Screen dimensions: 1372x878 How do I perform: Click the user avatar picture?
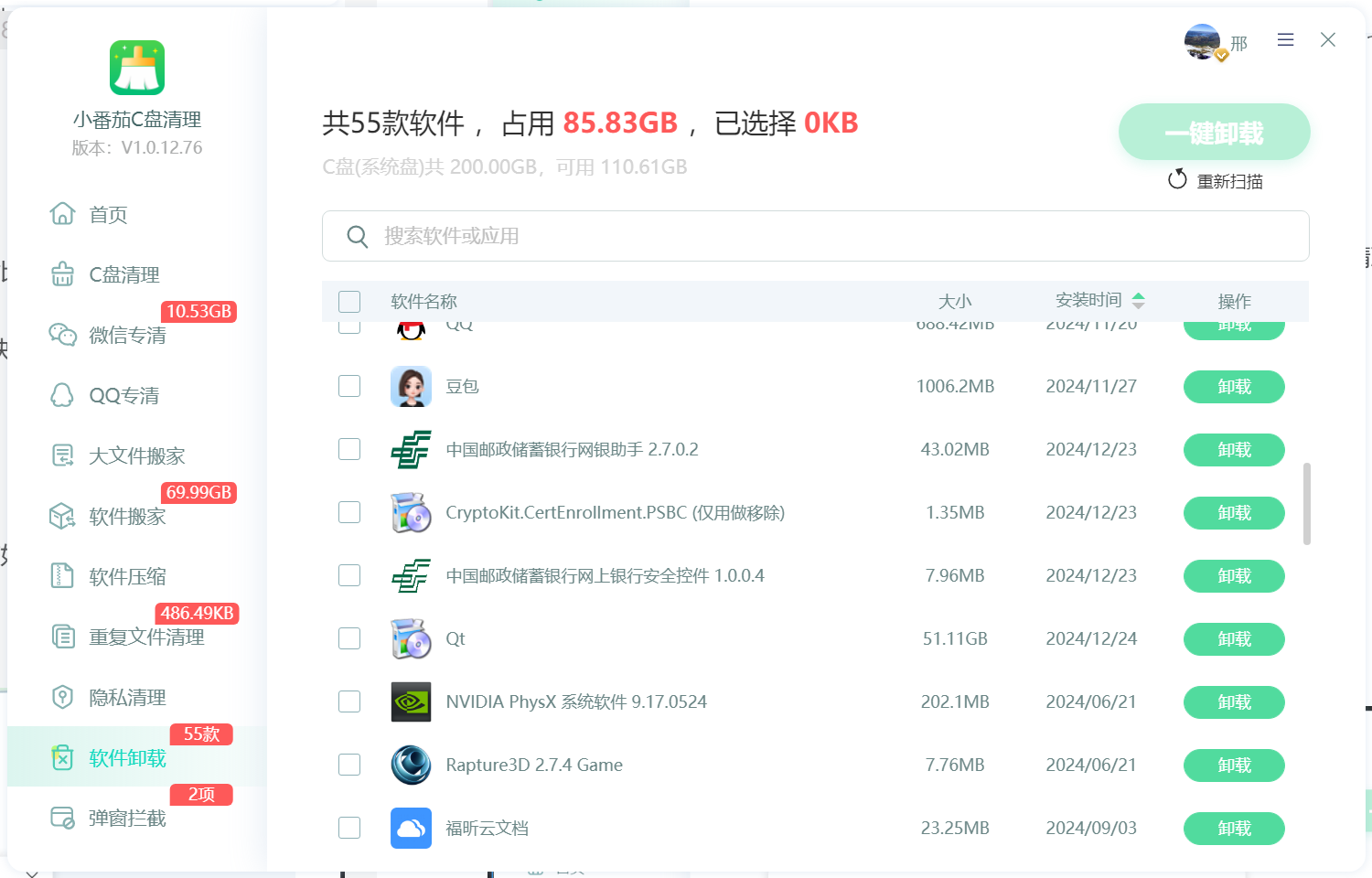point(1203,41)
